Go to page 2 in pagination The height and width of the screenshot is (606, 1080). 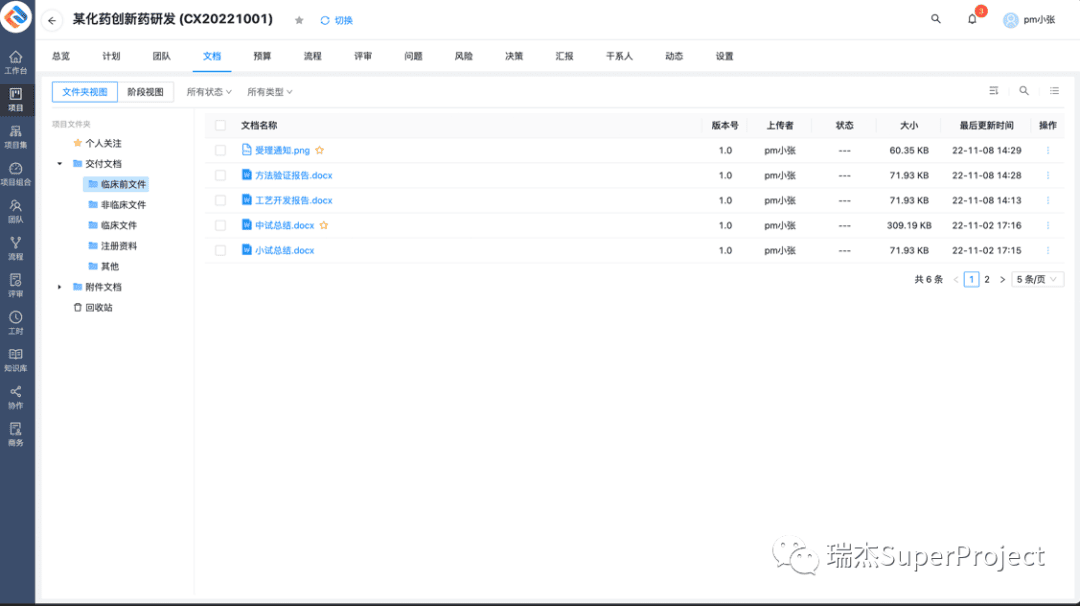tap(987, 280)
